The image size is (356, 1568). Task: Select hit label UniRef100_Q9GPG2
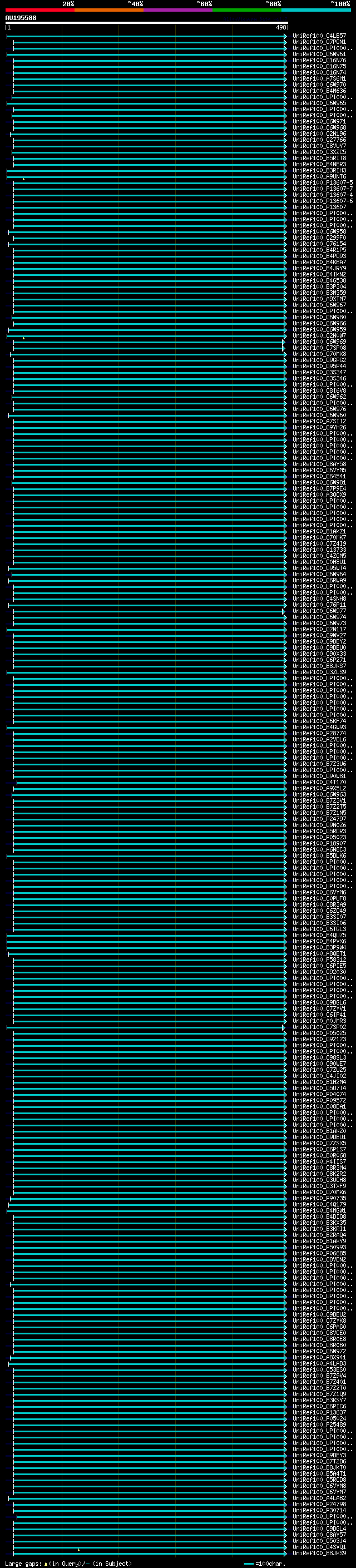[x=319, y=360]
